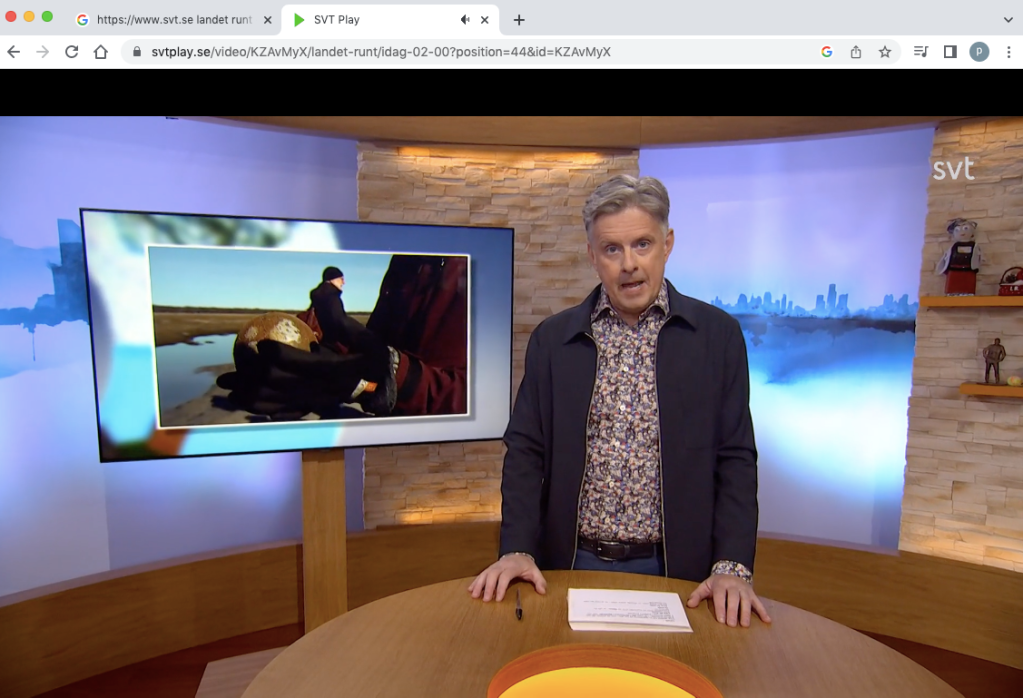Screen dimensions: 1023x698
Task: Switch to the svt.se landet runt tab
Action: [x=170, y=20]
